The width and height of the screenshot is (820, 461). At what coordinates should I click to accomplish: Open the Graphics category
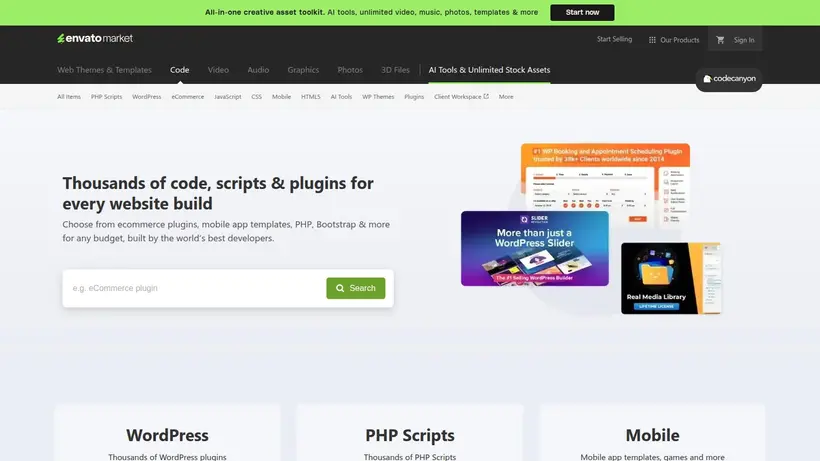click(x=303, y=70)
